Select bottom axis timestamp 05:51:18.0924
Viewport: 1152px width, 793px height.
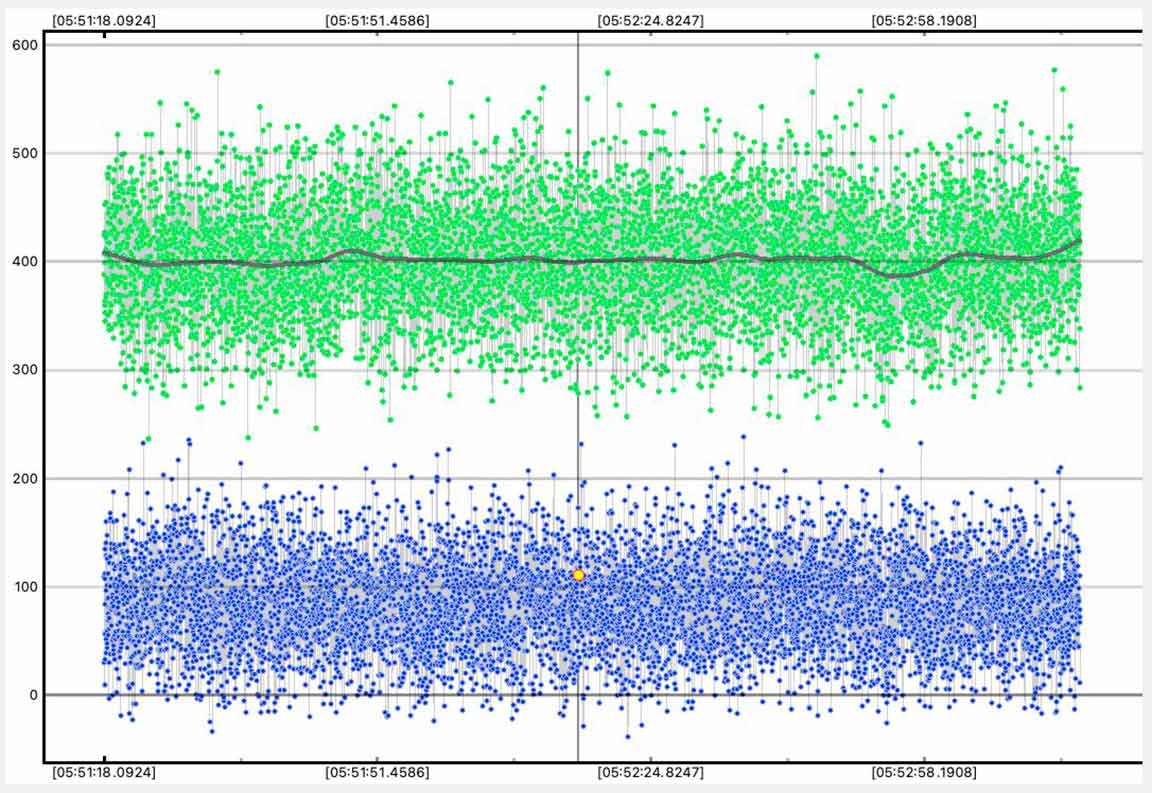[x=104, y=773]
